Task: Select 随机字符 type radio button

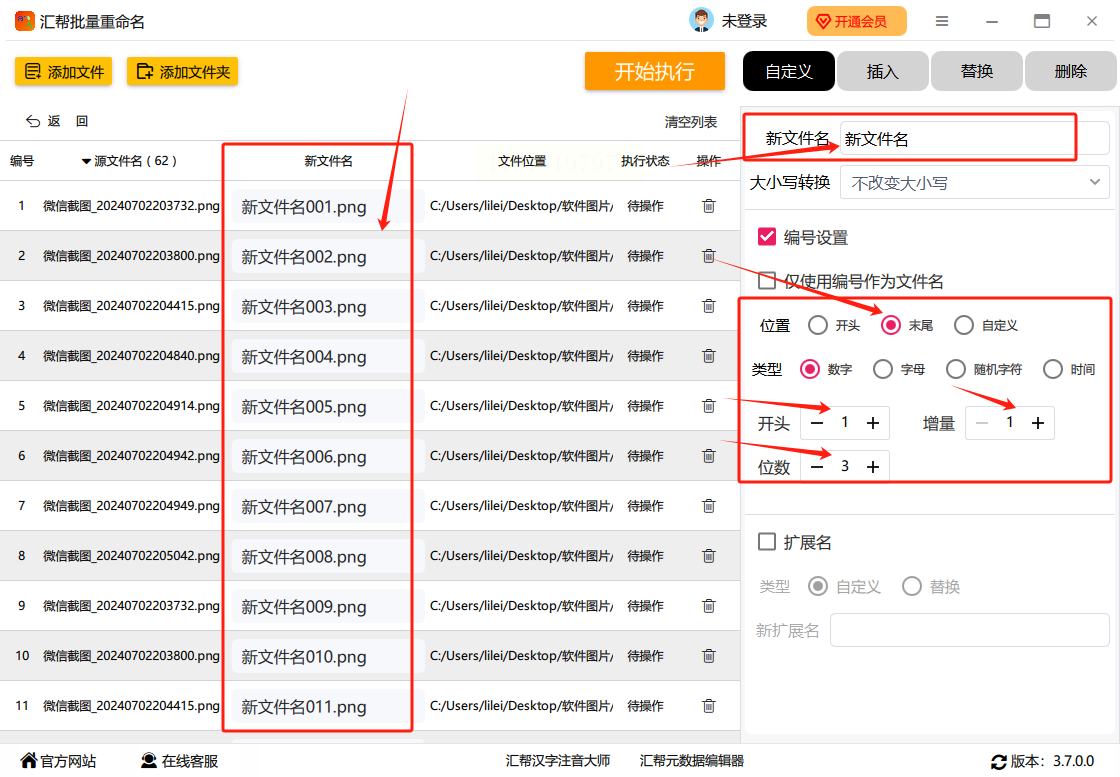Action: [x=956, y=369]
